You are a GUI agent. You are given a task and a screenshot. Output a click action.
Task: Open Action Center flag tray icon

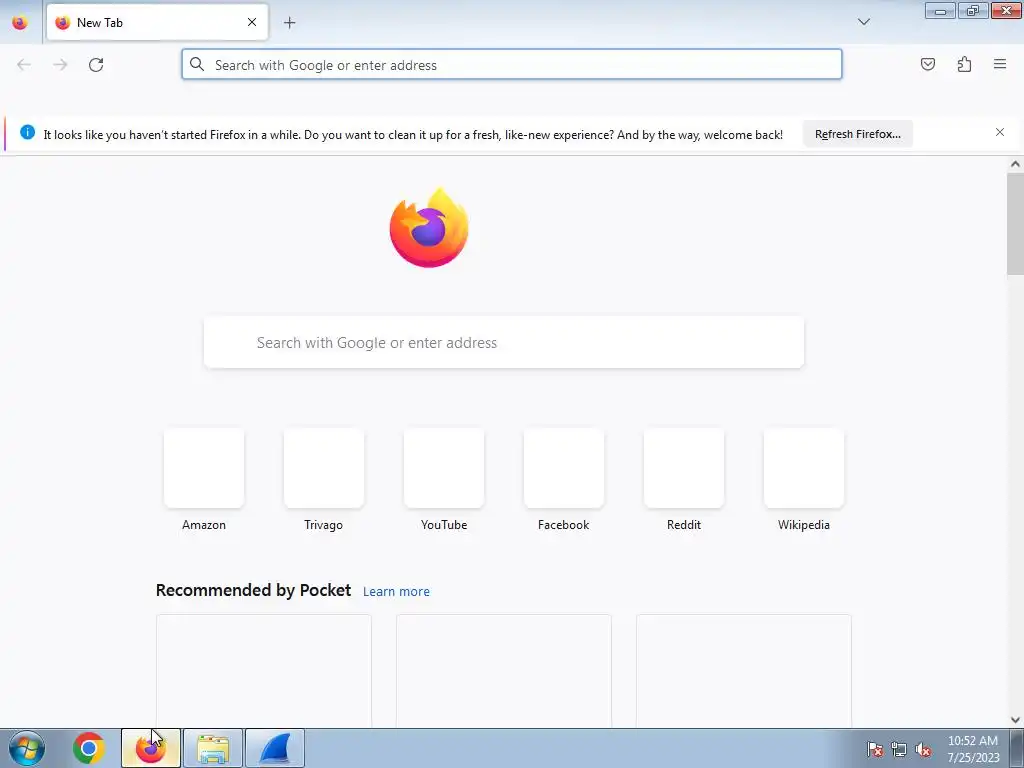coord(875,750)
